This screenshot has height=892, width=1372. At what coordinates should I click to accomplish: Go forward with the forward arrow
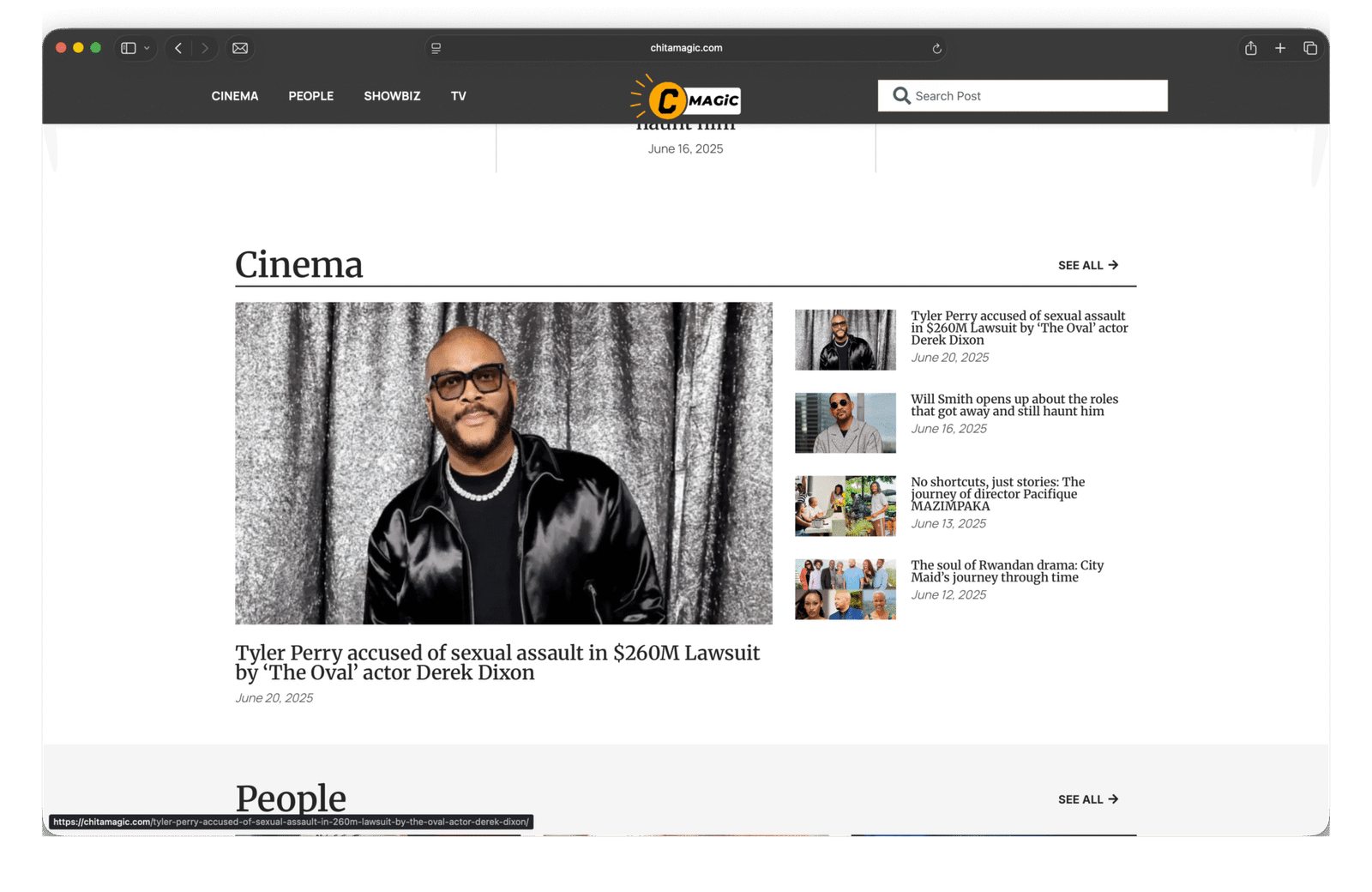click(205, 48)
